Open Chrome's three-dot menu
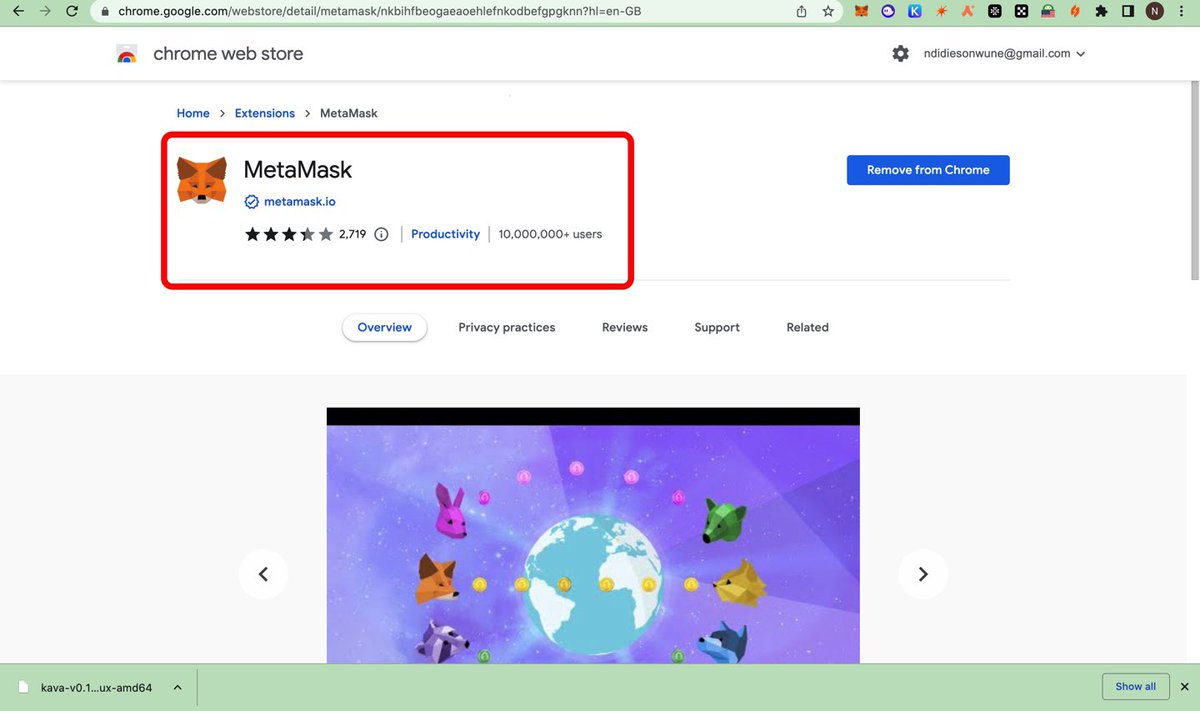The image size is (1200, 711). [1183, 12]
